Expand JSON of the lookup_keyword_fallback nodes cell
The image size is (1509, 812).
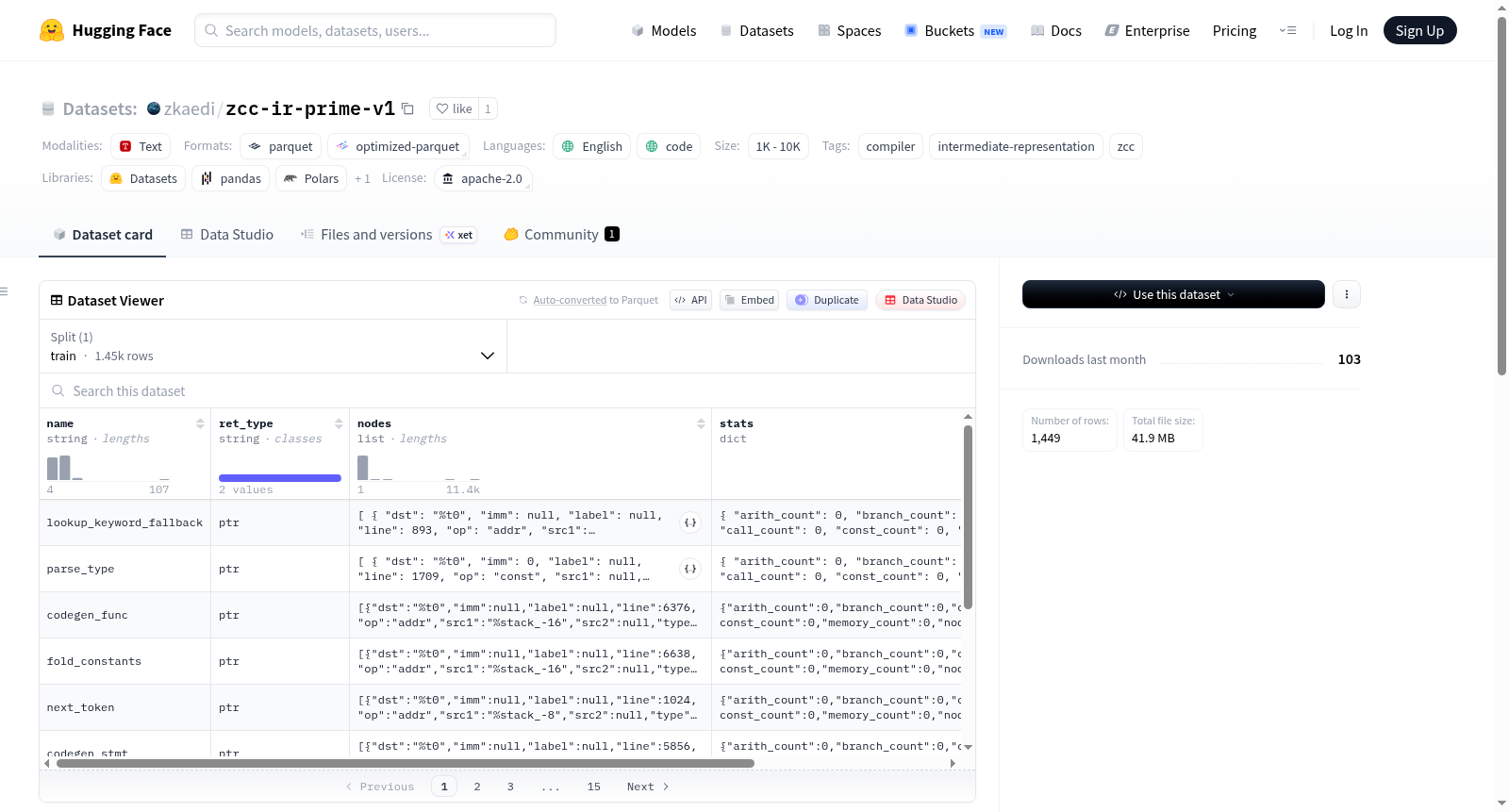(x=690, y=522)
